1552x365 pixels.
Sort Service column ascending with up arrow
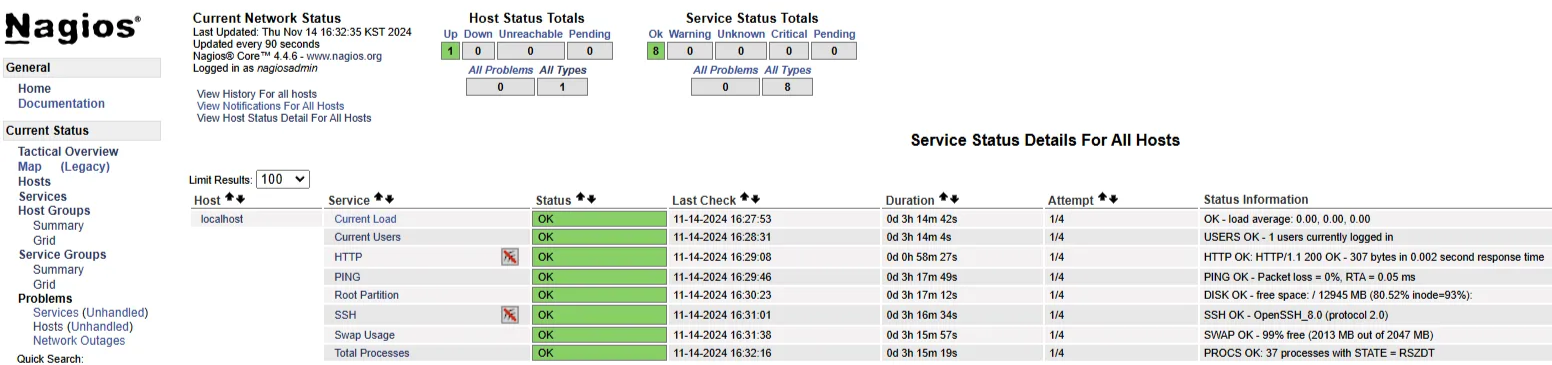pos(378,199)
